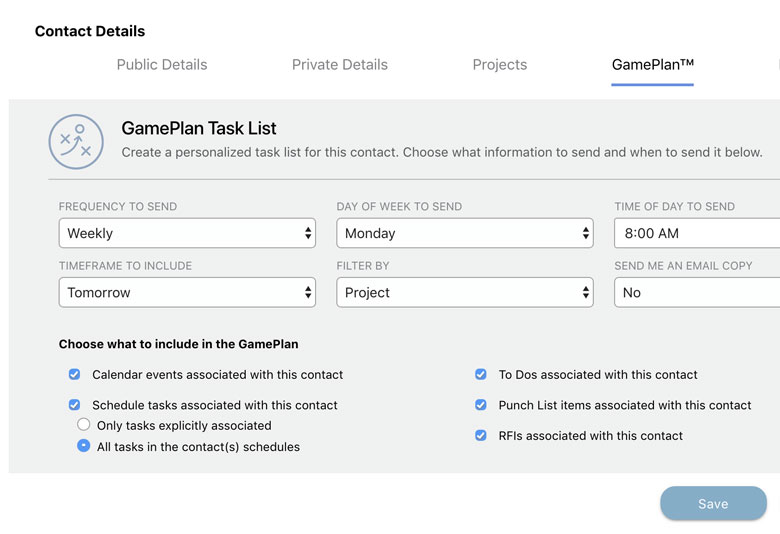The image size is (780, 534).
Task: Click the SEND ME AN EMAIL COPY label
Action: click(683, 266)
